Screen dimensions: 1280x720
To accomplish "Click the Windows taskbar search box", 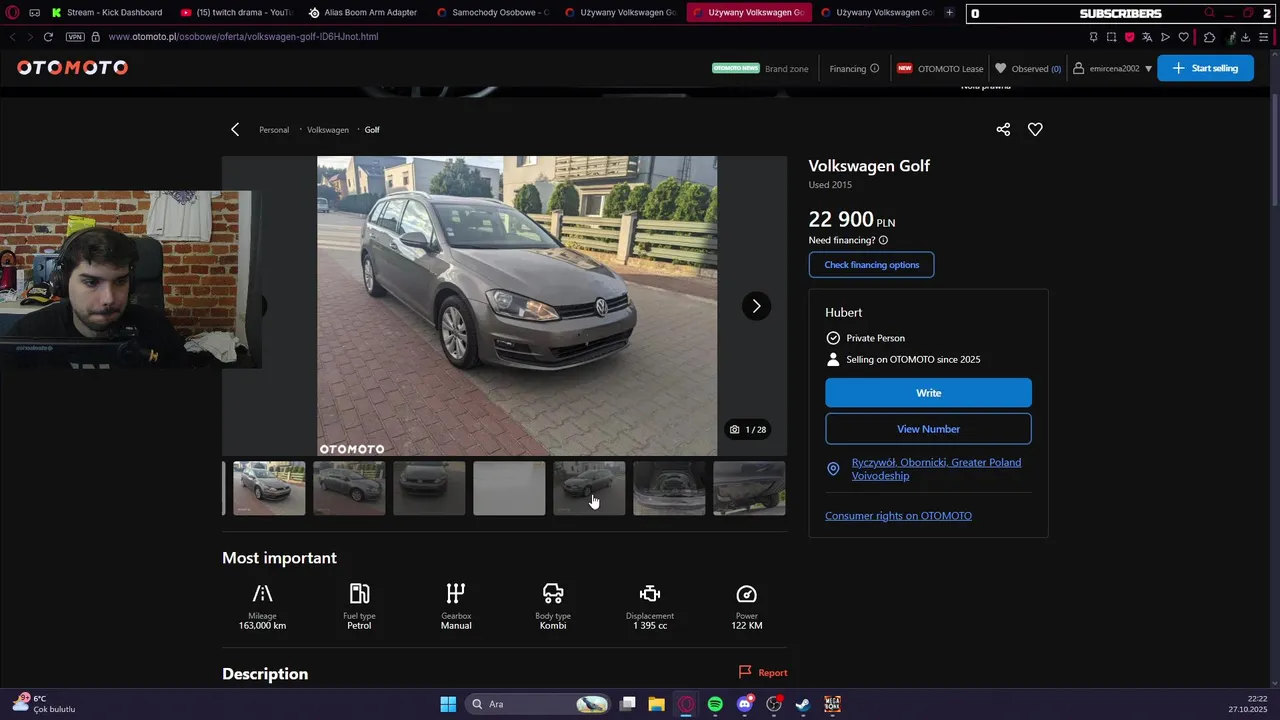I will pyautogui.click(x=539, y=704).
